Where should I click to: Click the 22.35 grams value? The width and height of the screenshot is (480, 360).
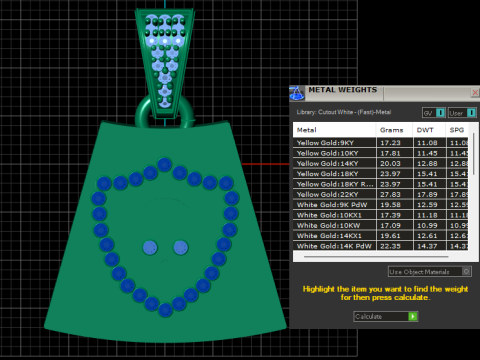point(390,246)
